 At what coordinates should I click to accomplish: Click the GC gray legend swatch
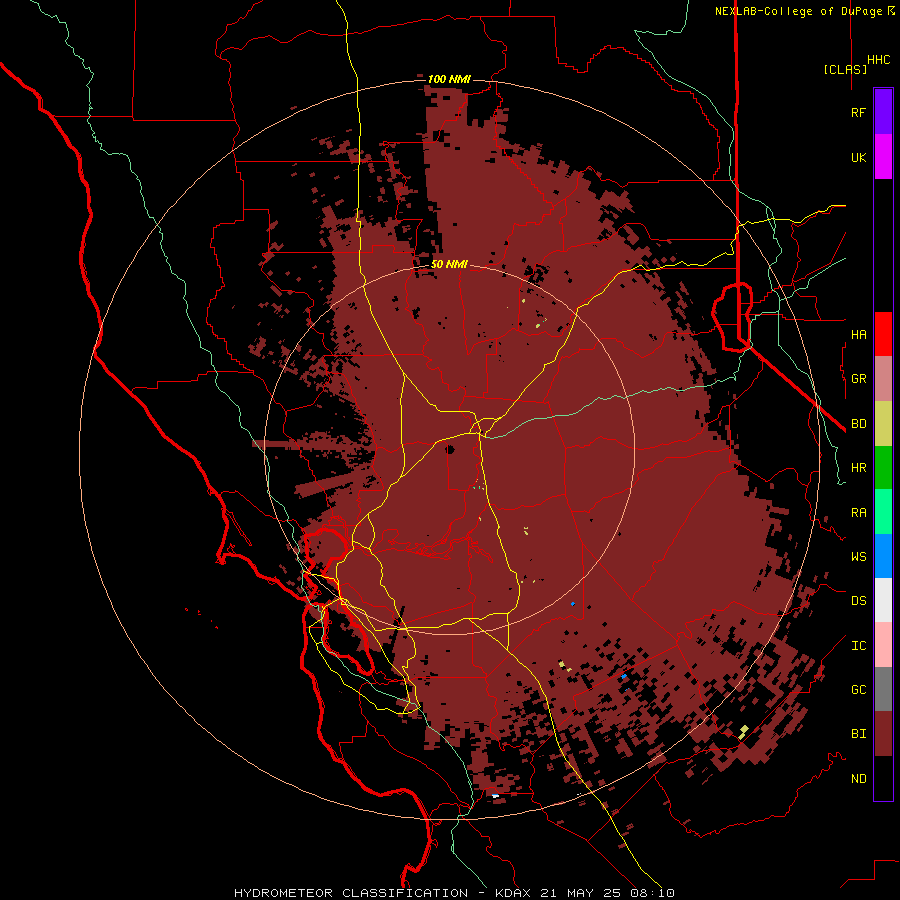click(883, 689)
